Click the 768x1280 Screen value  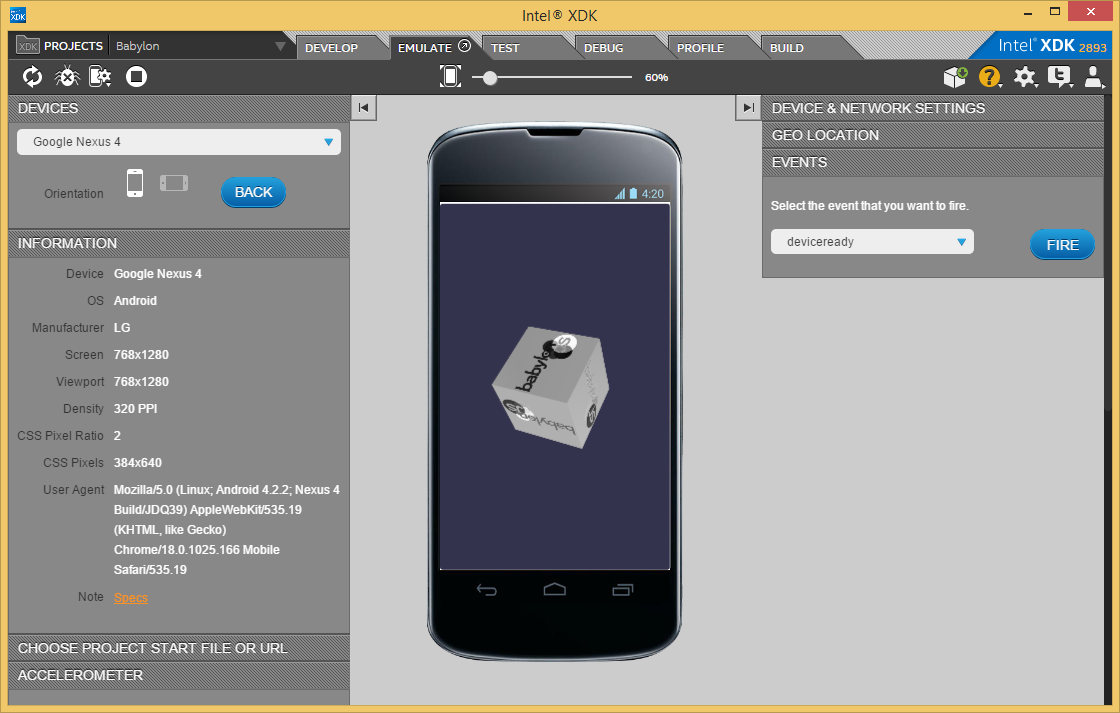[x=141, y=354]
